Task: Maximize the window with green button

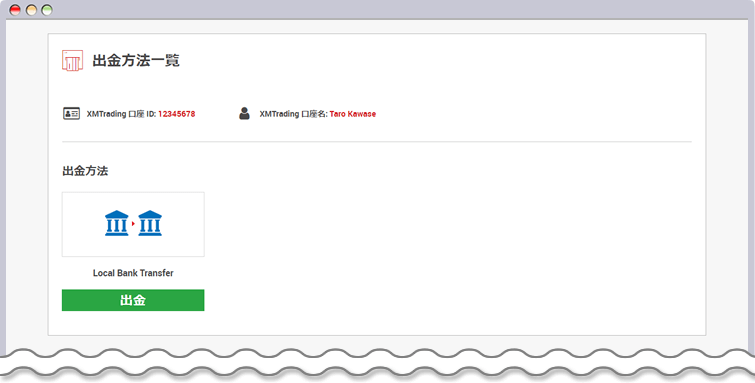Action: tap(47, 10)
